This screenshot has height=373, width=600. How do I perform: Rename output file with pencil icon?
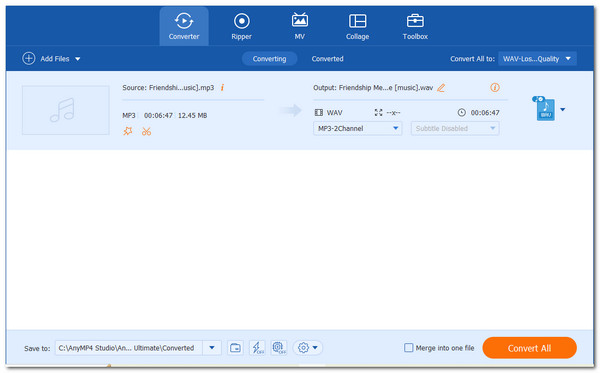click(x=441, y=88)
